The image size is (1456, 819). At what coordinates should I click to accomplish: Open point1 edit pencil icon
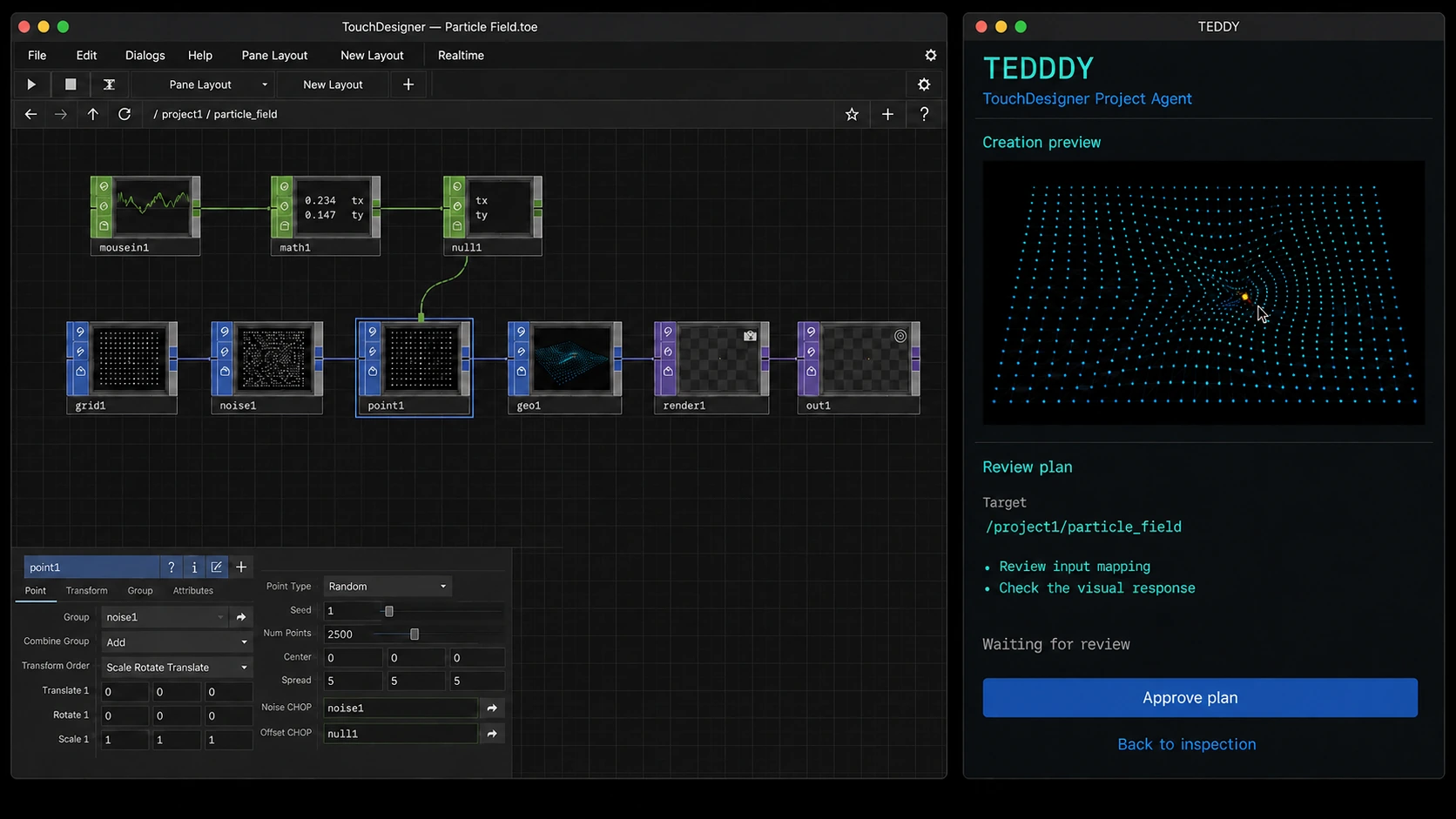coord(217,567)
